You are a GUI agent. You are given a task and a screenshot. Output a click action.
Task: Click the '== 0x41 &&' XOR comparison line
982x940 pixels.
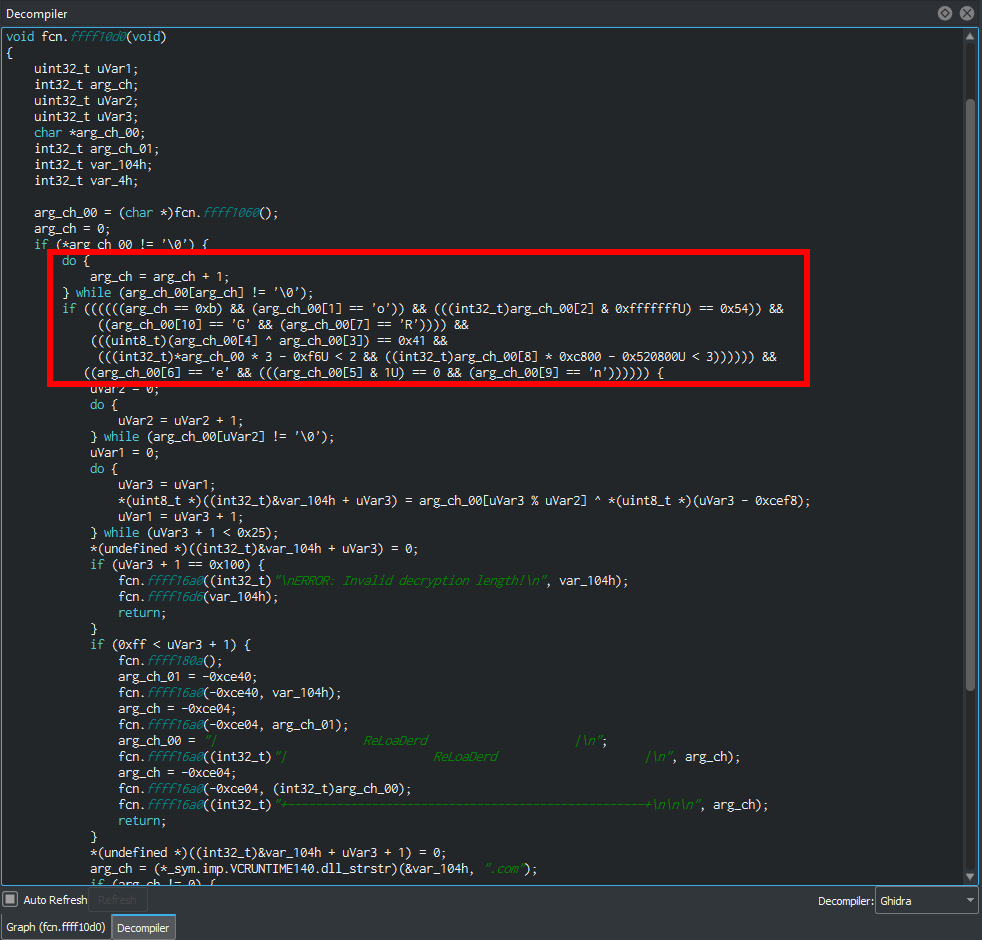click(x=269, y=340)
